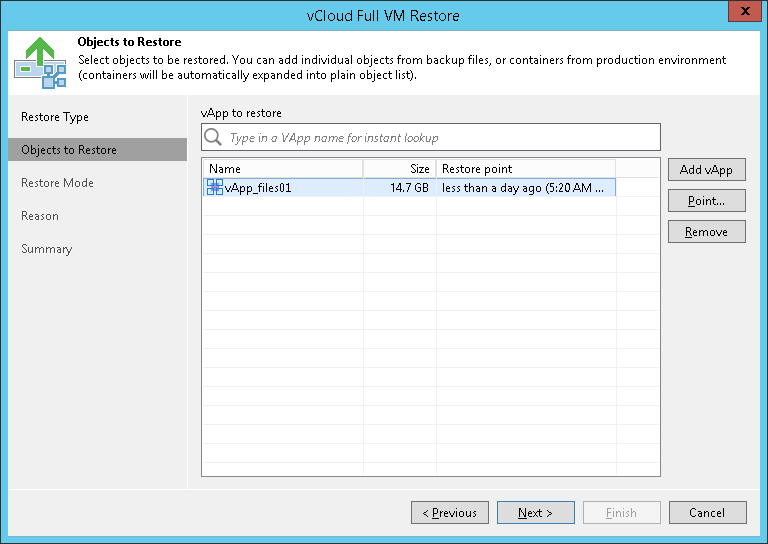Click the vApp icon beside vApp_files01
The height and width of the screenshot is (544, 768).
point(215,187)
